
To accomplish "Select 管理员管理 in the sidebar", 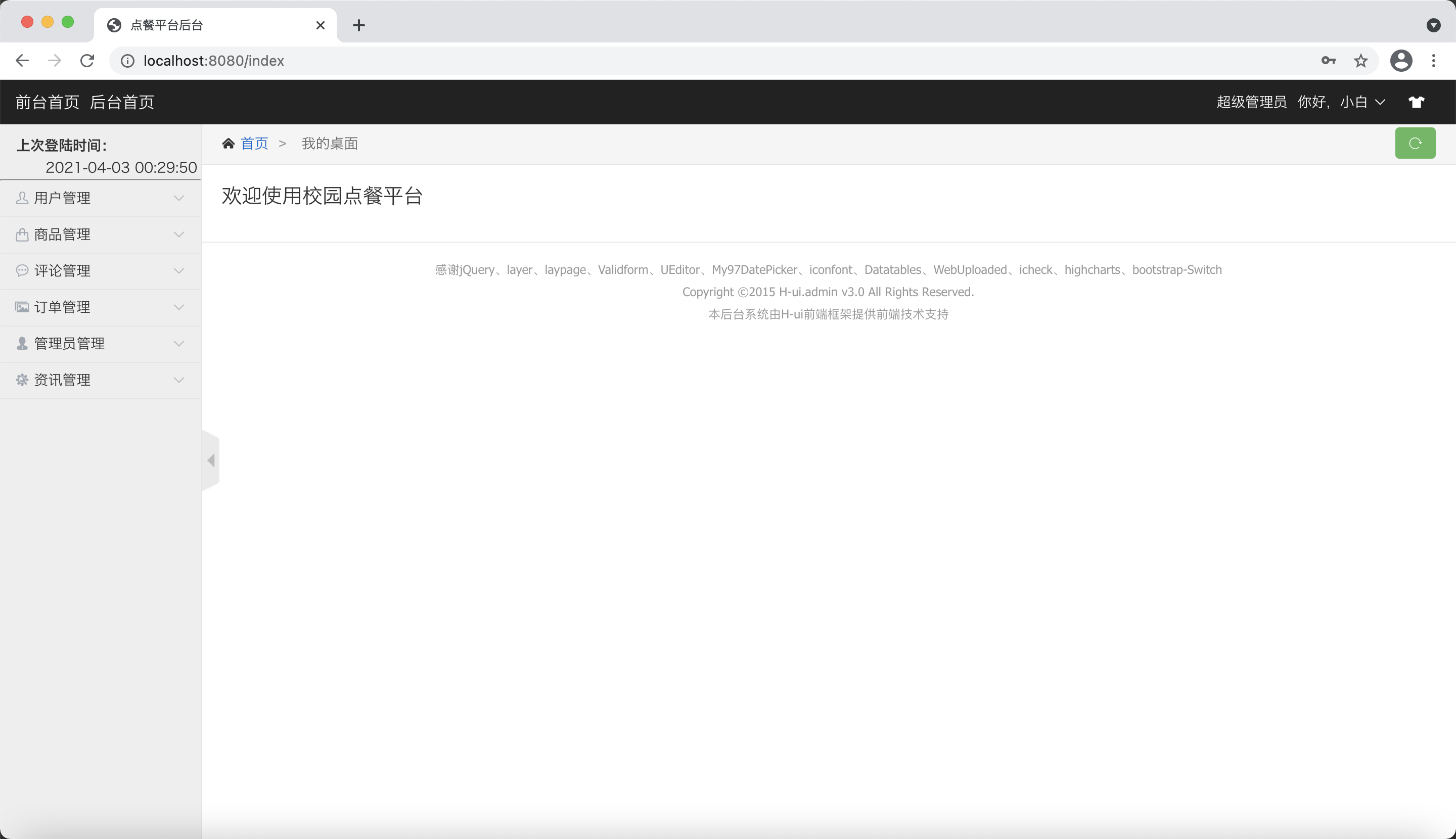I will click(101, 344).
